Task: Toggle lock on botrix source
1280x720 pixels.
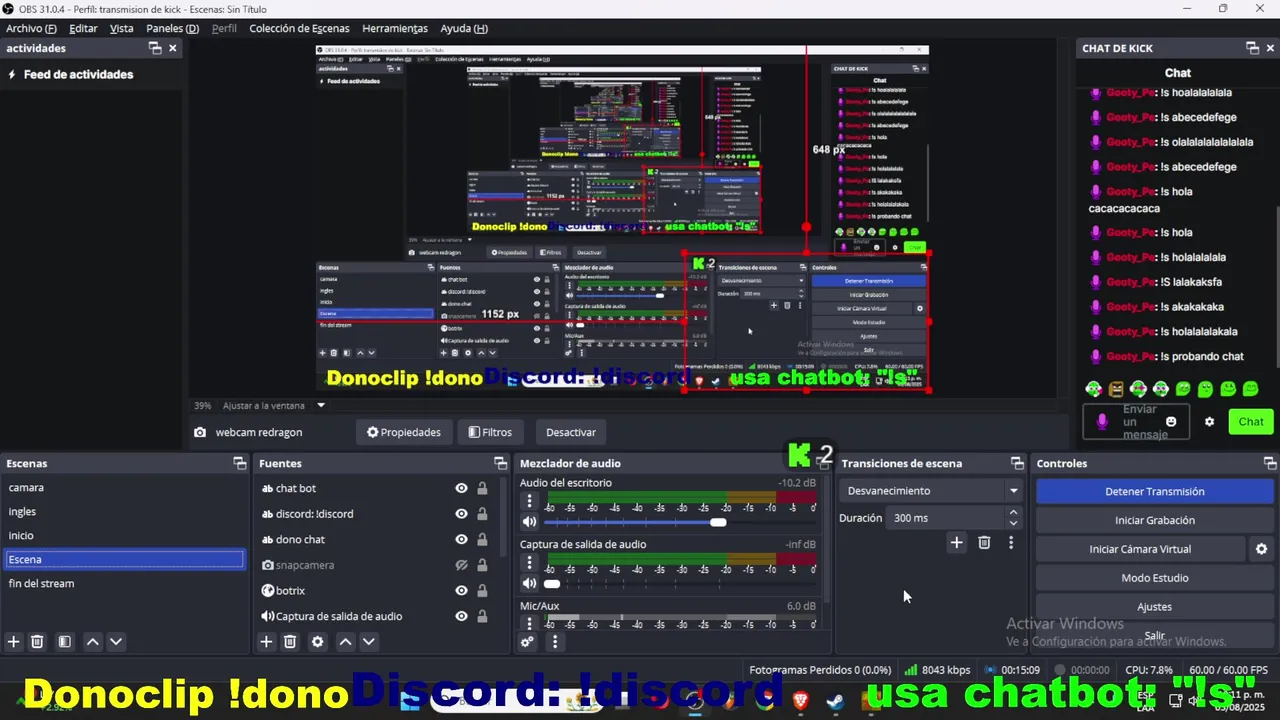Action: click(x=482, y=591)
